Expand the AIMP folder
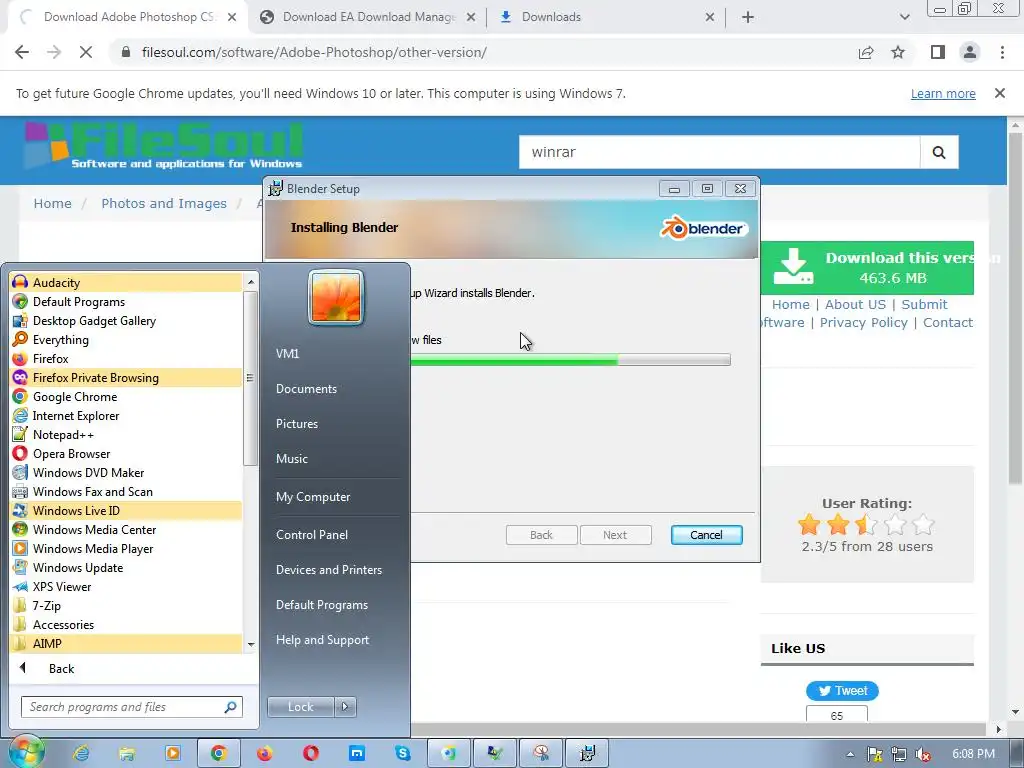Image resolution: width=1024 pixels, height=768 pixels. tap(126, 643)
